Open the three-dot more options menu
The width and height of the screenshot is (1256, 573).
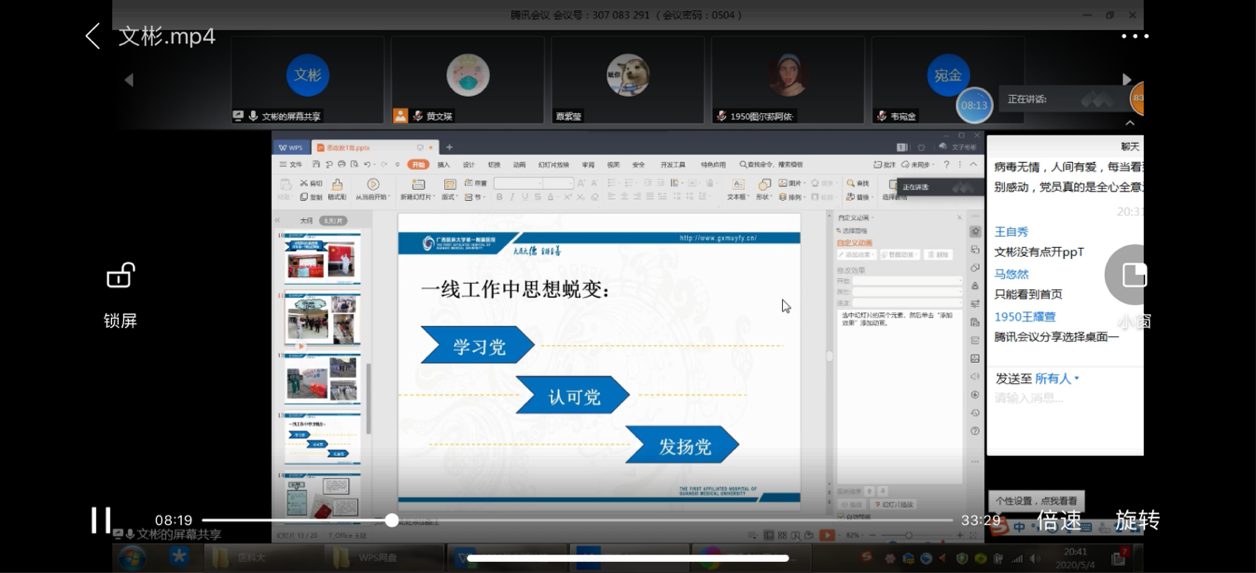click(1135, 36)
